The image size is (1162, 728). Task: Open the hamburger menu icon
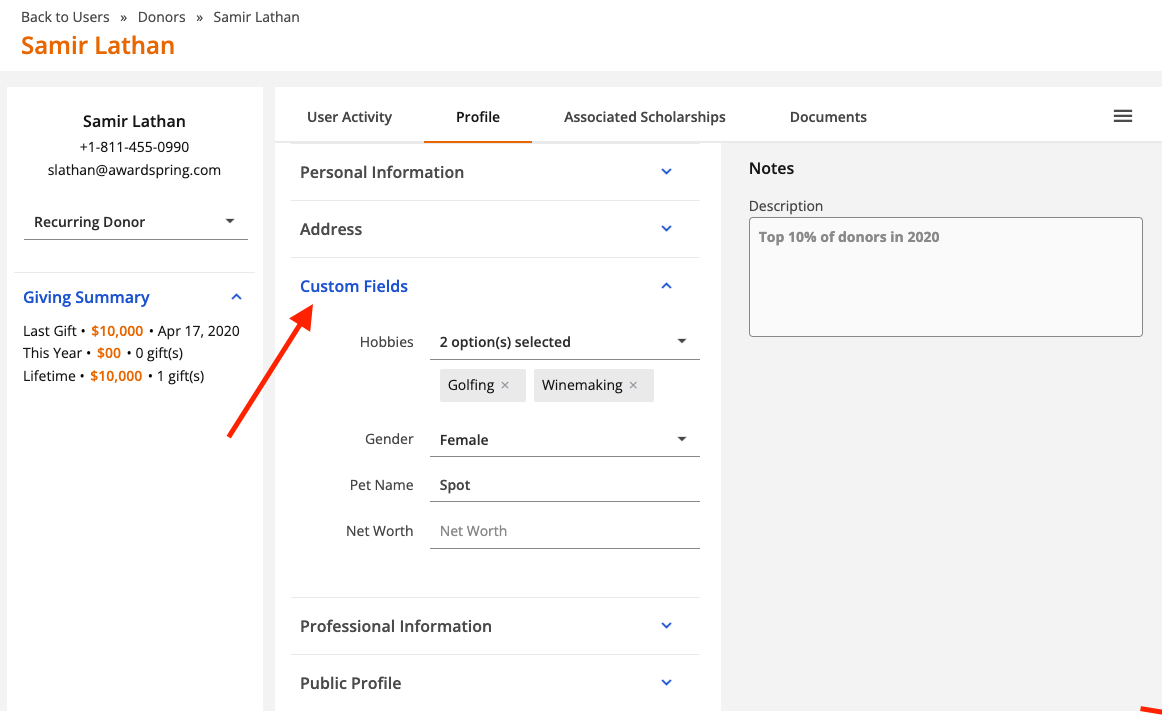point(1122,116)
